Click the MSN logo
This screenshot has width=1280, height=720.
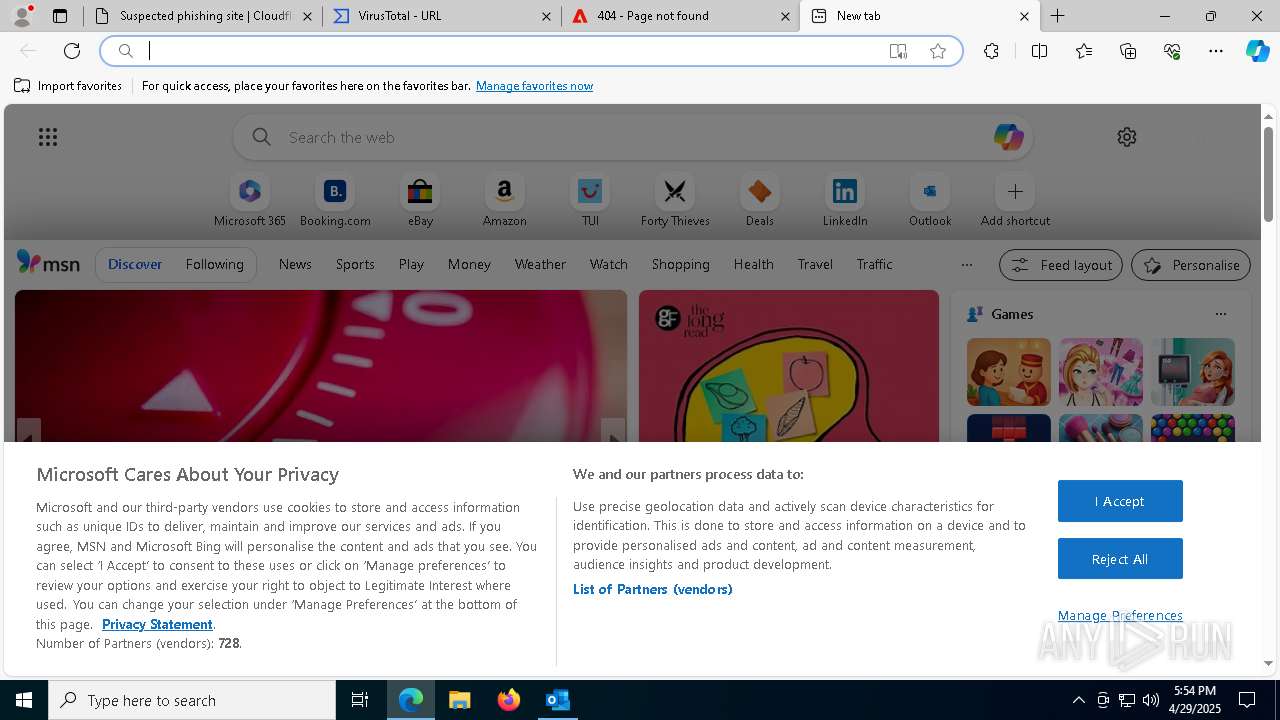coord(48,263)
